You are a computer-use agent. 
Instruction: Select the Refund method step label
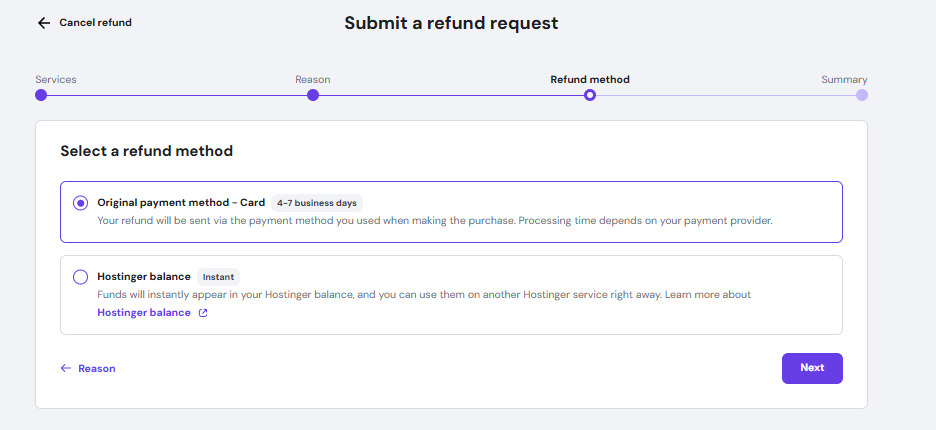tap(590, 79)
